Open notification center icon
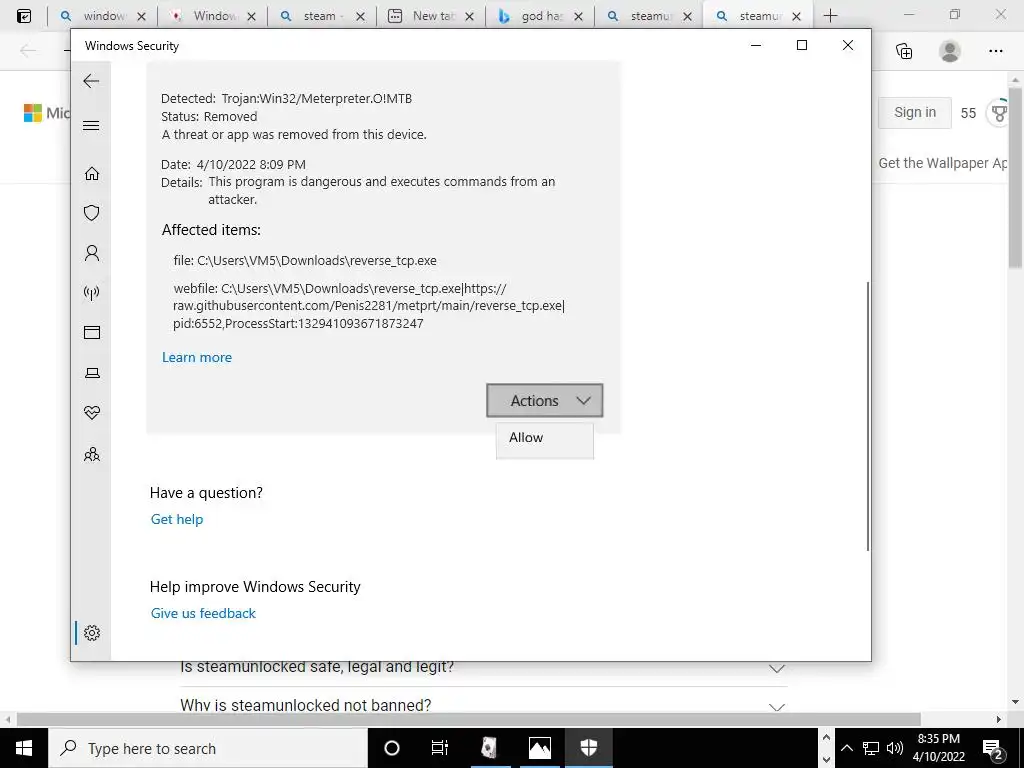 click(993, 748)
